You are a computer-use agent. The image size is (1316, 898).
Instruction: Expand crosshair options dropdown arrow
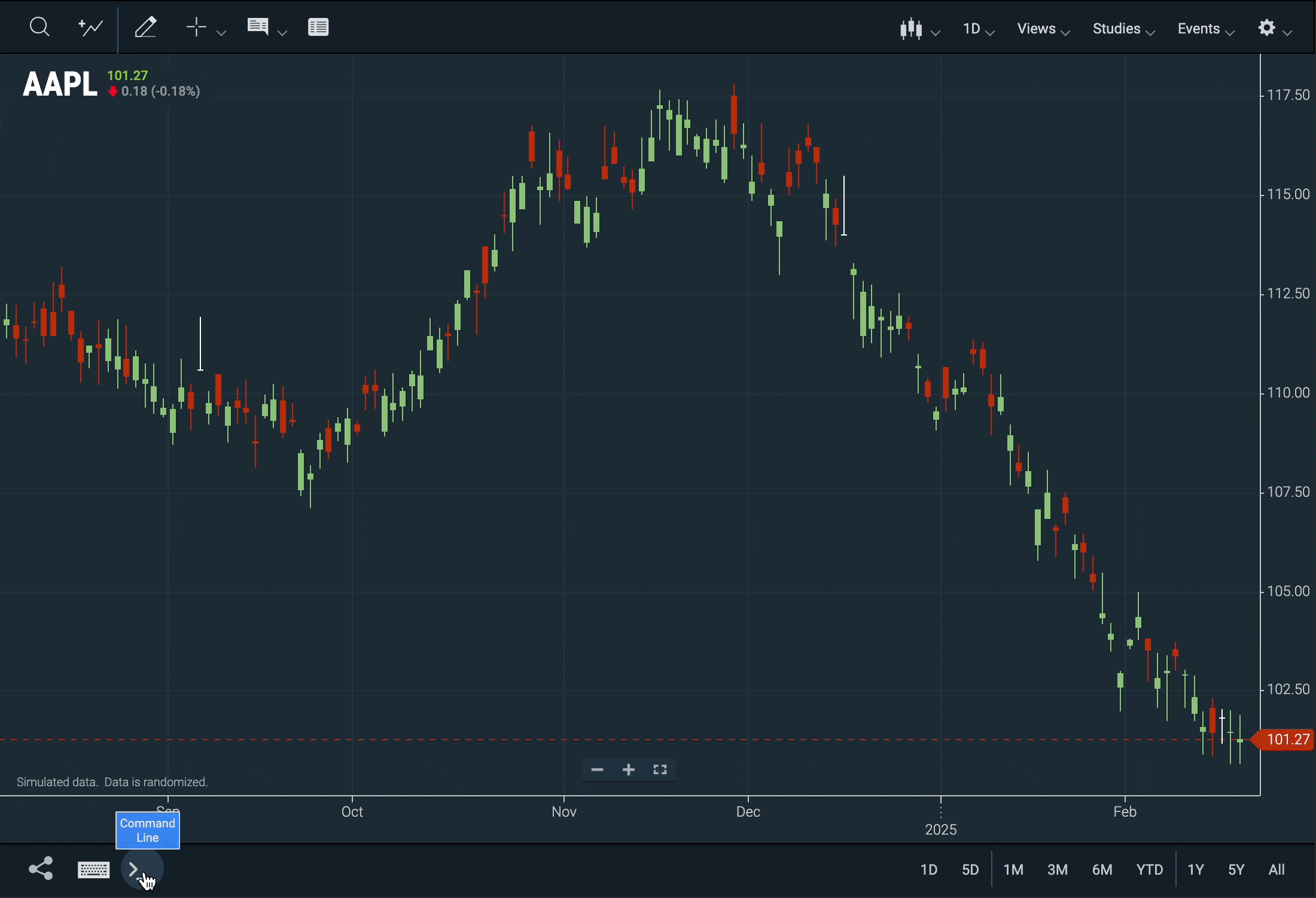pos(221,32)
